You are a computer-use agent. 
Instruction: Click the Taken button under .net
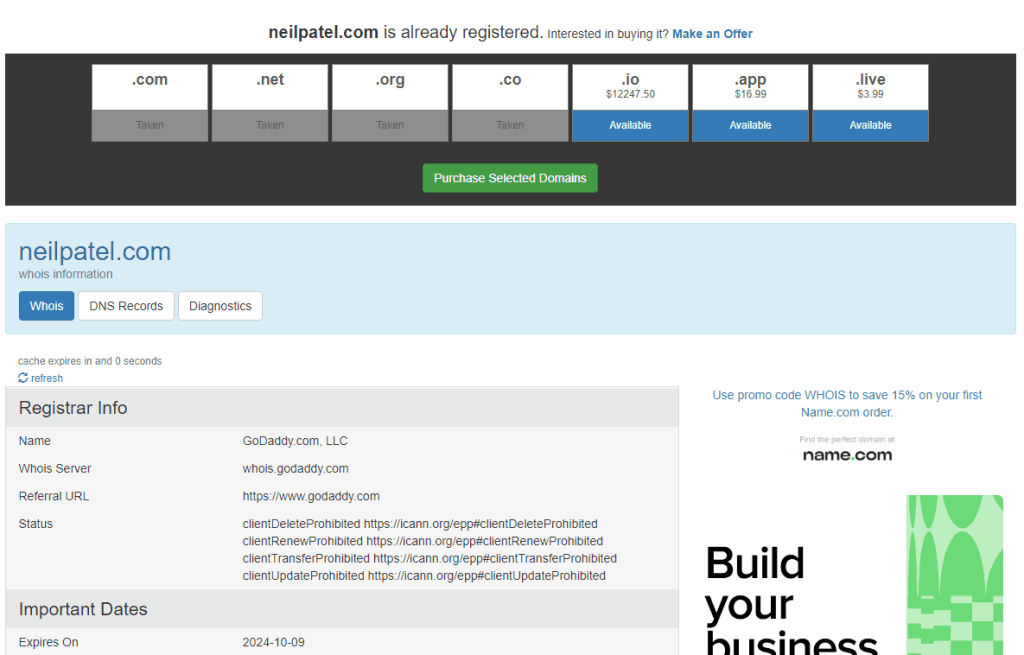[270, 125]
